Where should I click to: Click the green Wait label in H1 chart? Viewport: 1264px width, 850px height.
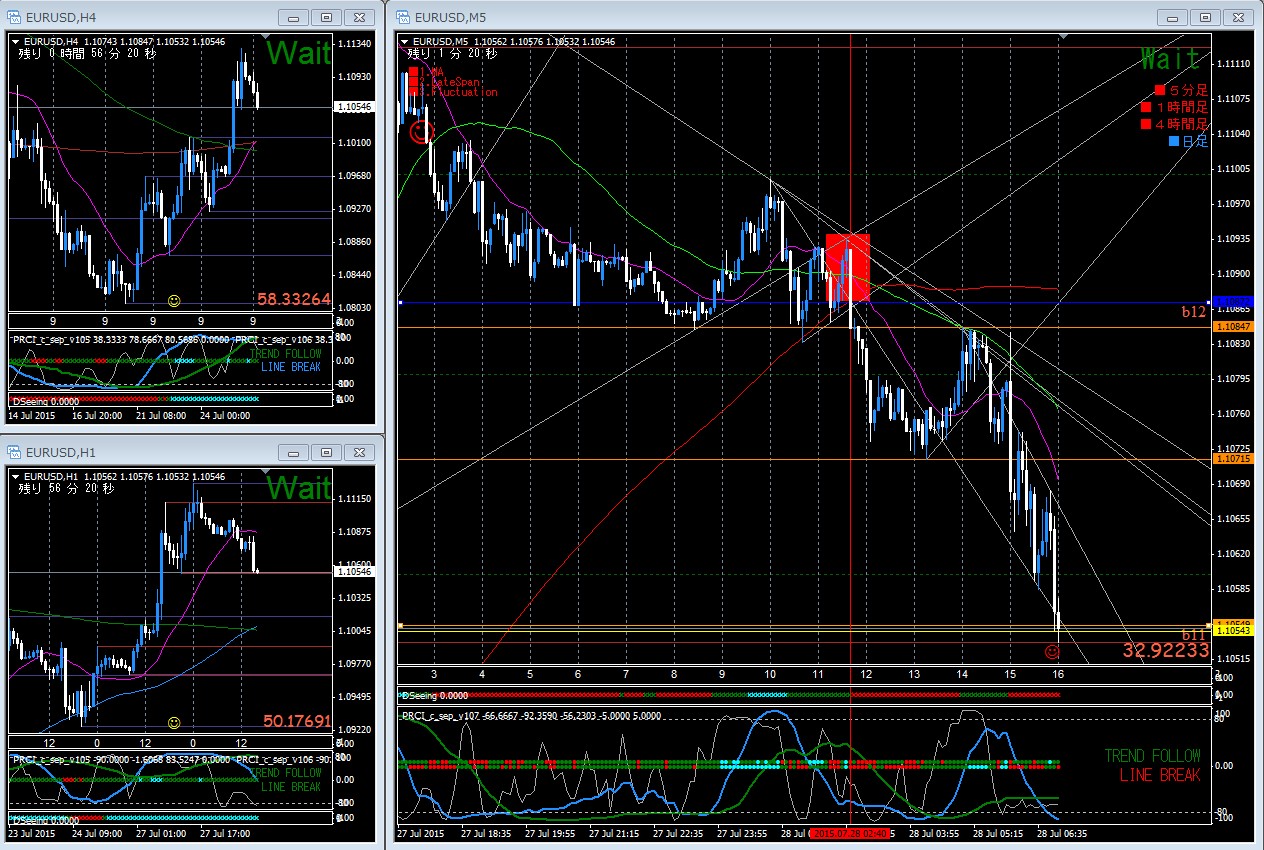298,488
